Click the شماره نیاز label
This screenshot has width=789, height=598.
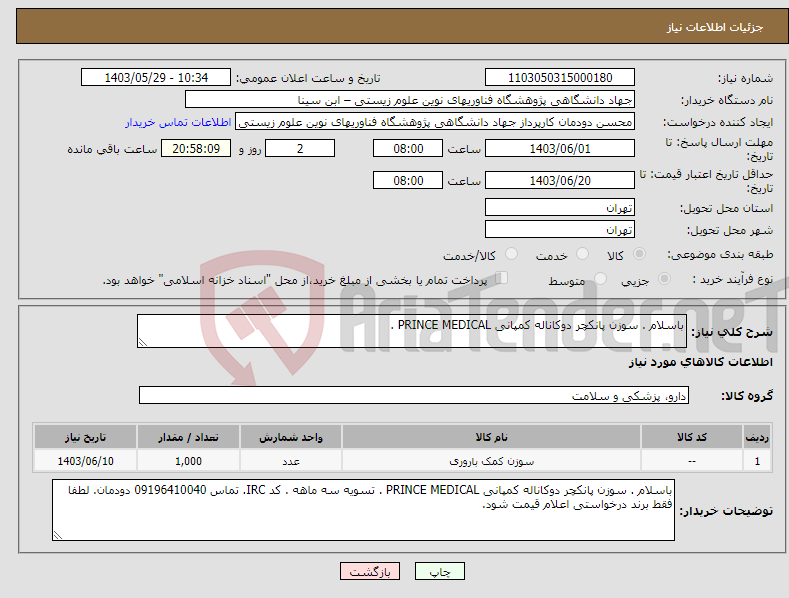745,78
